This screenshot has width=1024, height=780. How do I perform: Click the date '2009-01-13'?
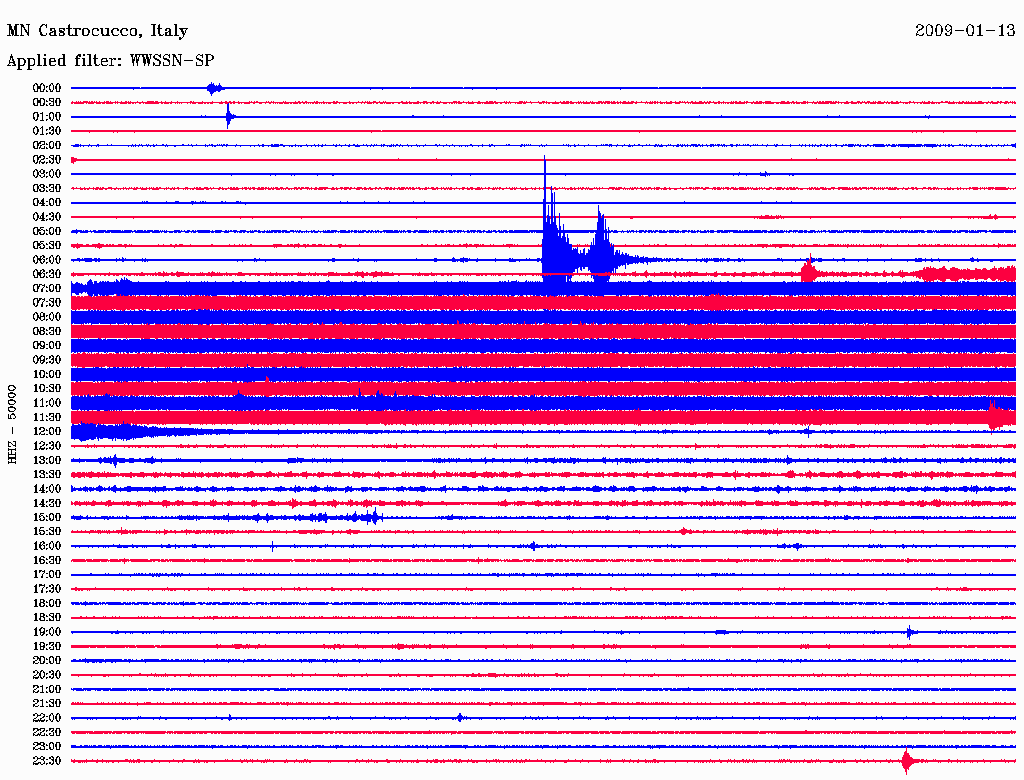coord(965,30)
